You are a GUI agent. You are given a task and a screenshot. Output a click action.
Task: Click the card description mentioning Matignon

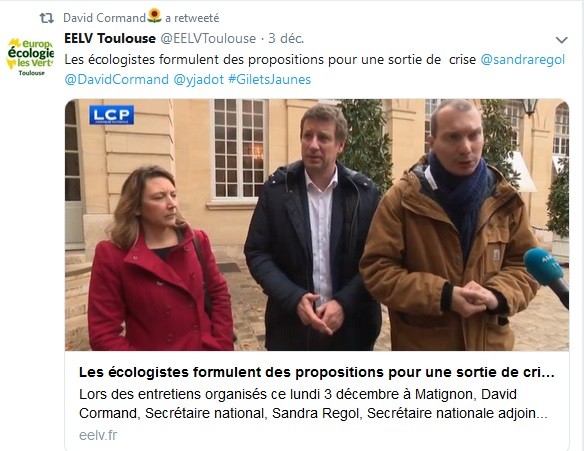click(x=313, y=404)
